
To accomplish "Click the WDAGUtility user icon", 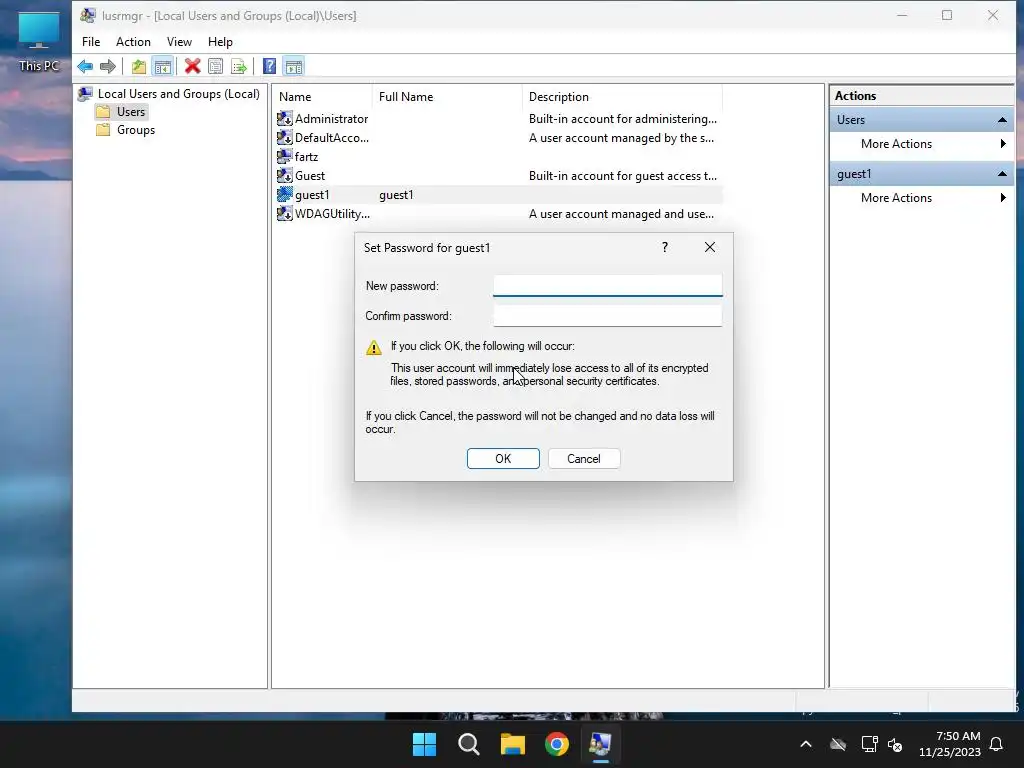I will pyautogui.click(x=285, y=214).
